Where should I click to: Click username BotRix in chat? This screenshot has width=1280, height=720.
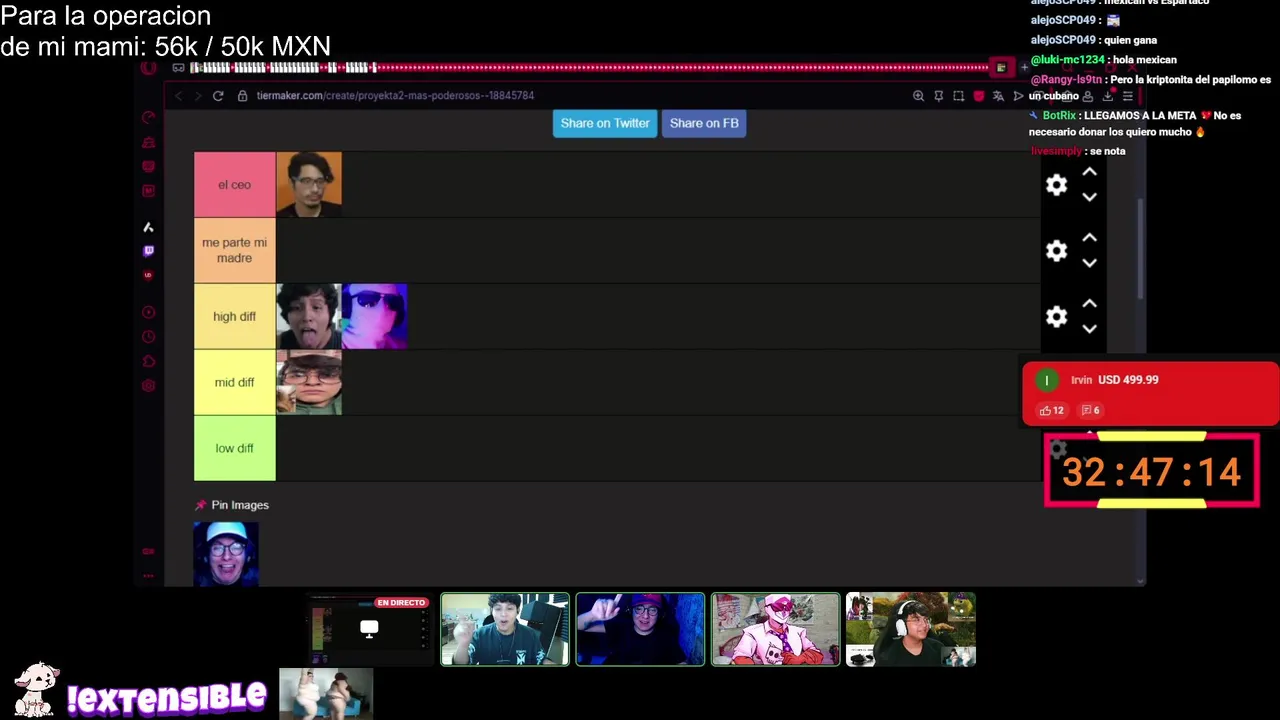click(x=1059, y=116)
